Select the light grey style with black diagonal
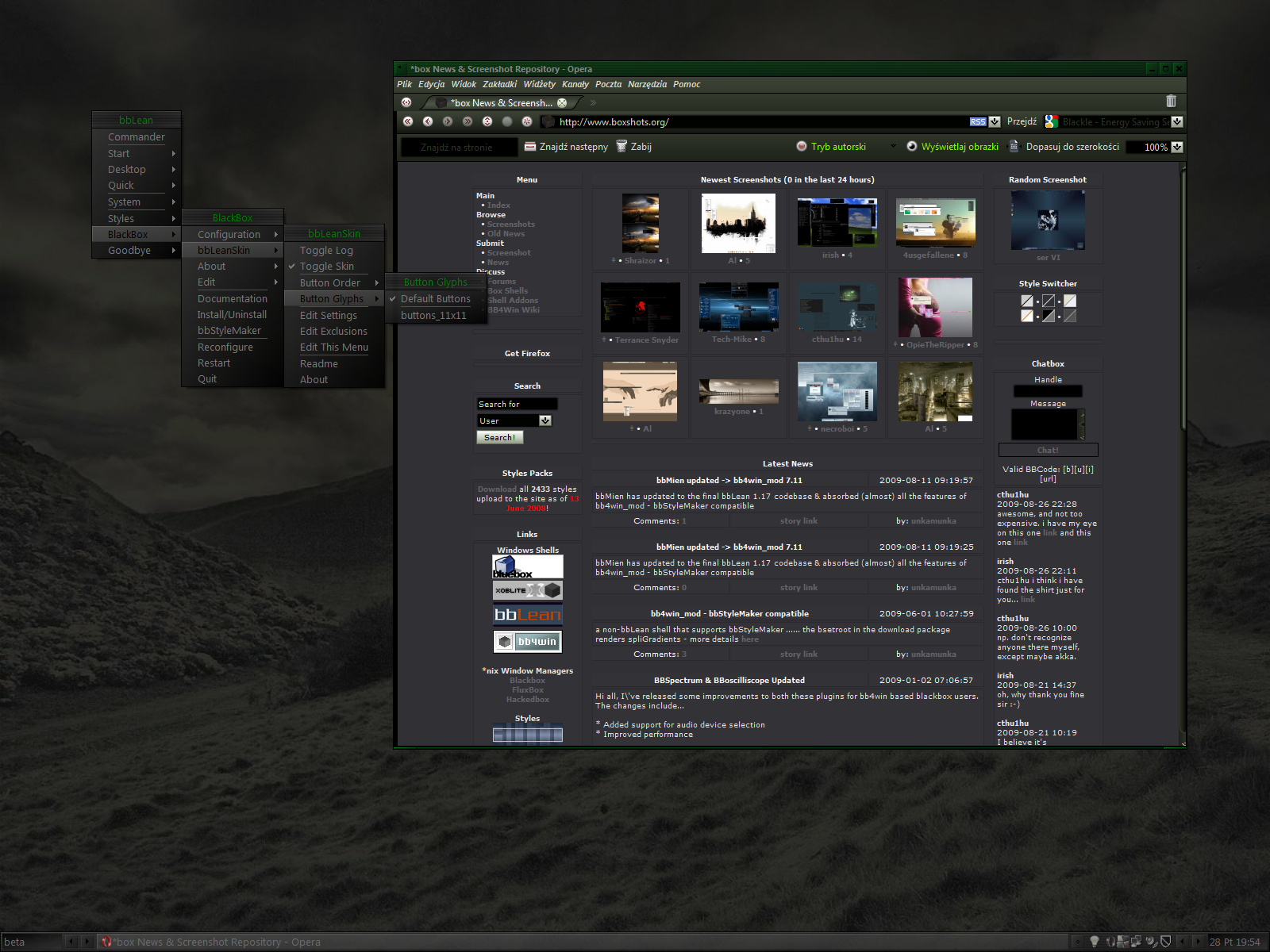The width and height of the screenshot is (1270, 952). 1027,301
